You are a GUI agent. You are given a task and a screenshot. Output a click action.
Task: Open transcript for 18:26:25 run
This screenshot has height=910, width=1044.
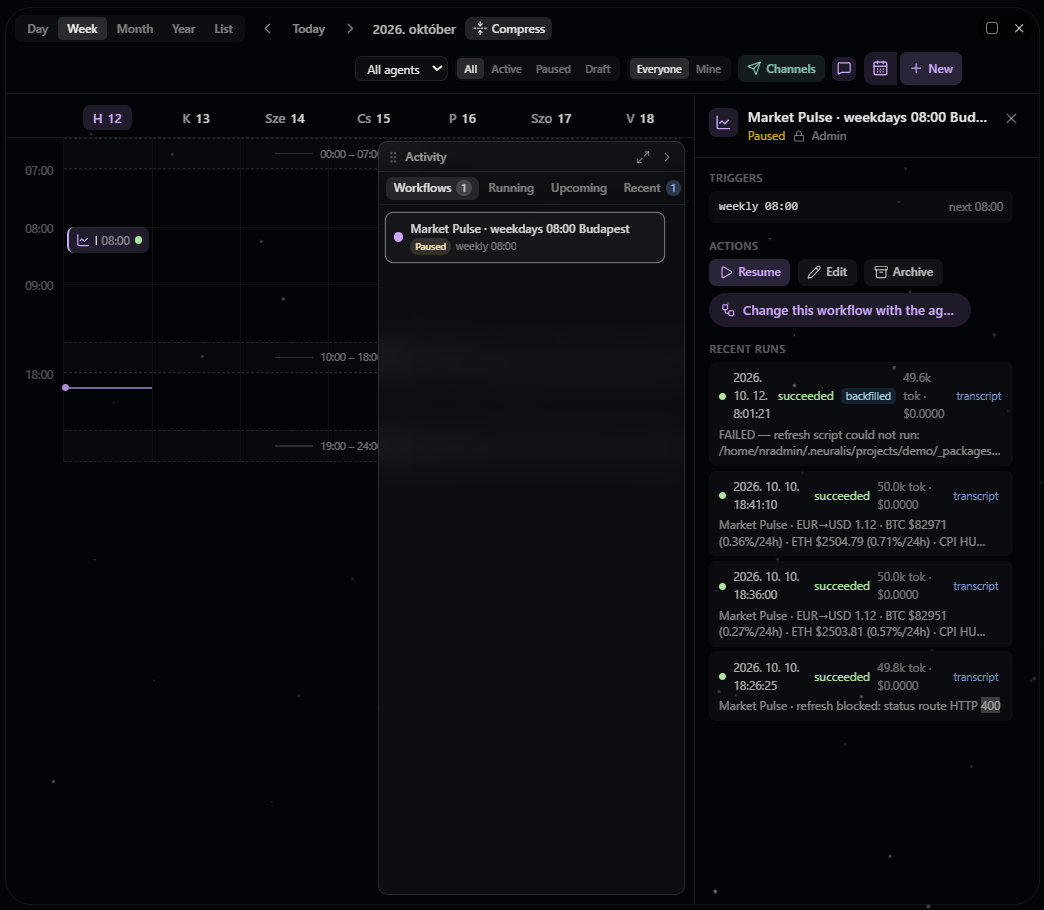[975, 677]
